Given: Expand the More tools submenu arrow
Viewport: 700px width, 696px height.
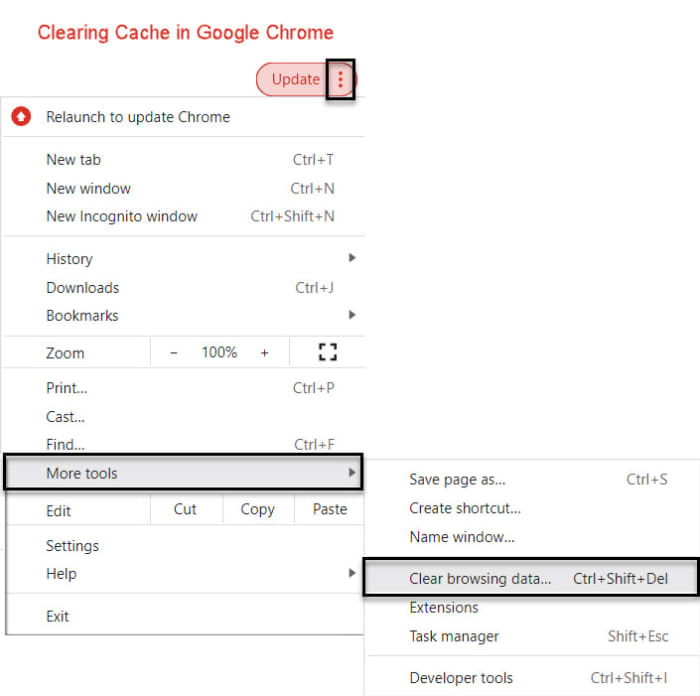Looking at the screenshot, I should coord(352,472).
